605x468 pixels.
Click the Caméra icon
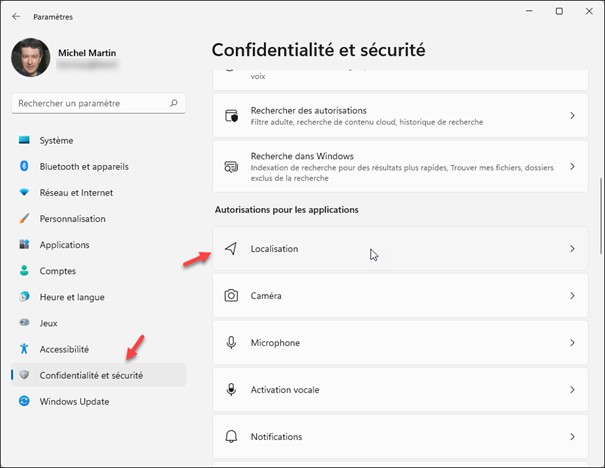click(x=231, y=296)
